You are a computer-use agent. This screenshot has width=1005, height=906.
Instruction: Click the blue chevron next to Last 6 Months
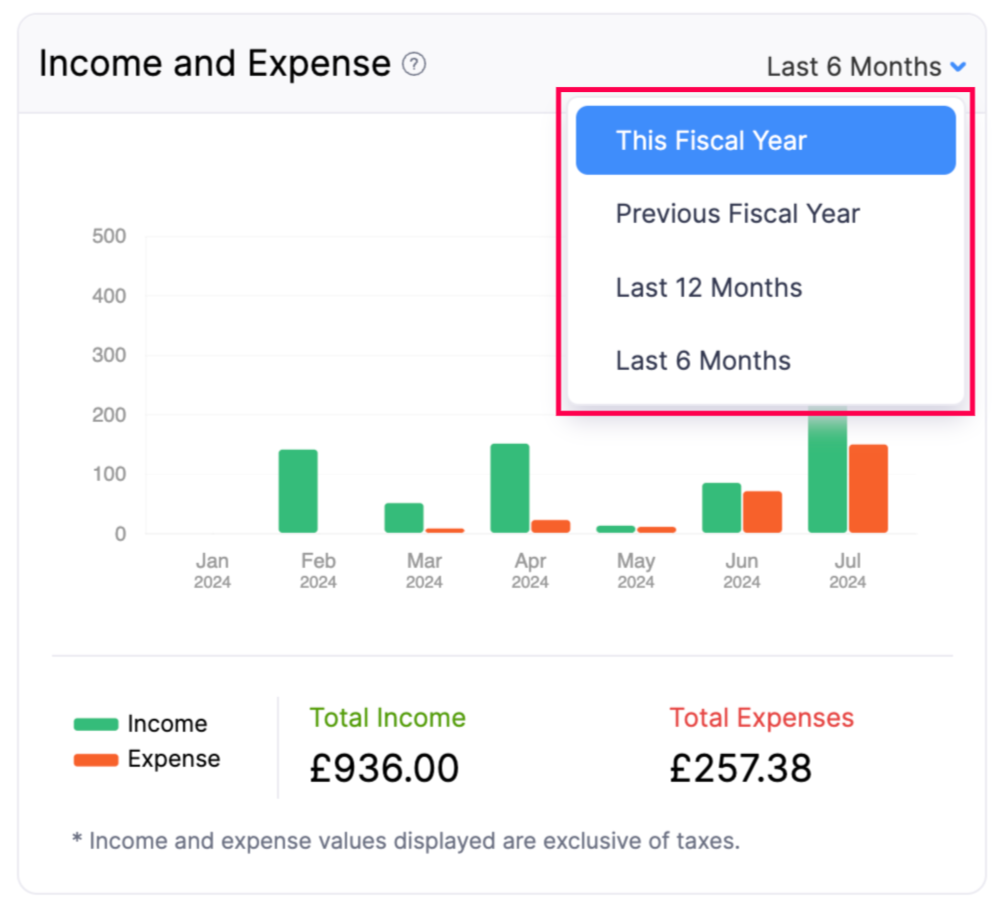coord(958,67)
